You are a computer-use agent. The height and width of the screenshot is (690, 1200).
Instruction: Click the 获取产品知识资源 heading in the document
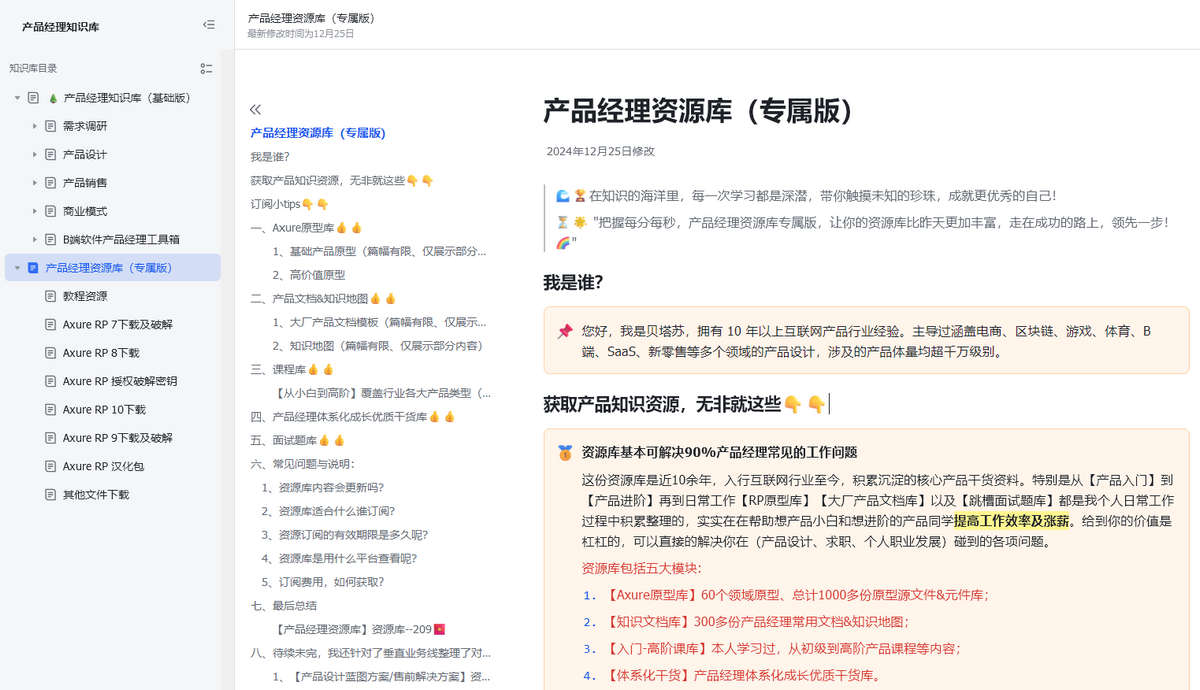[x=661, y=404]
